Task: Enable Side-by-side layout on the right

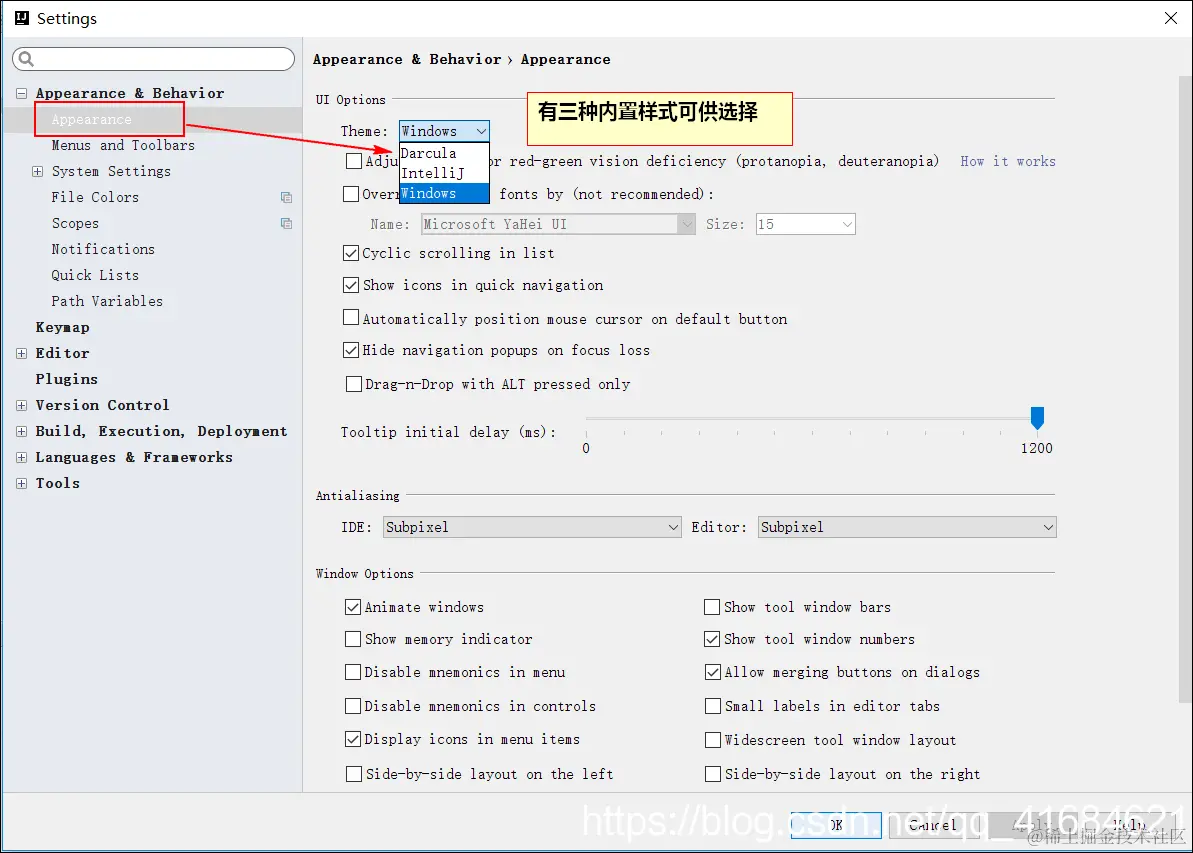Action: pos(713,774)
